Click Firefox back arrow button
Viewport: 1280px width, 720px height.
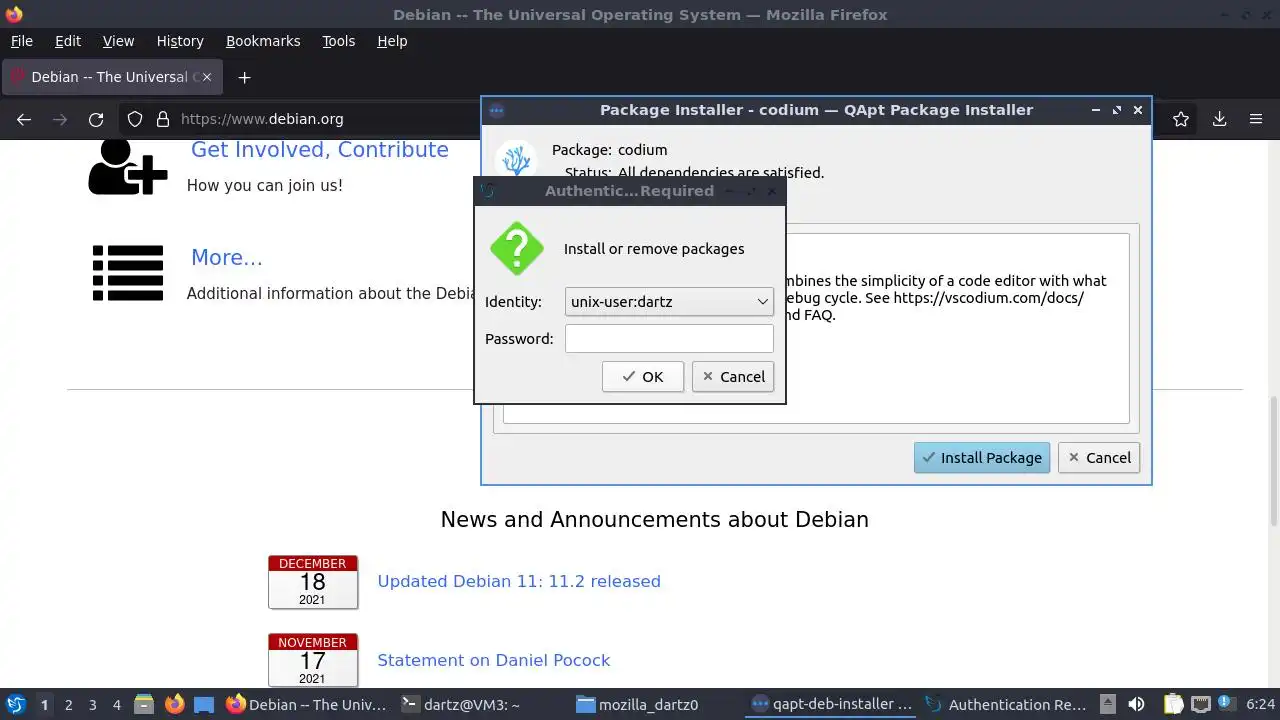click(x=24, y=119)
